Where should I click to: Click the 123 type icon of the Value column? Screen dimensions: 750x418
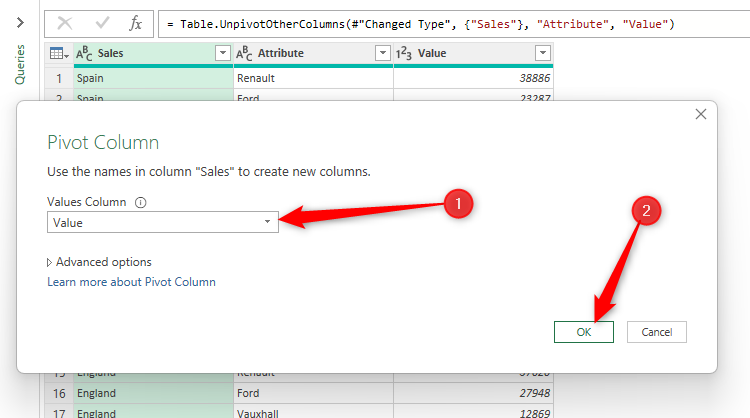[403, 53]
